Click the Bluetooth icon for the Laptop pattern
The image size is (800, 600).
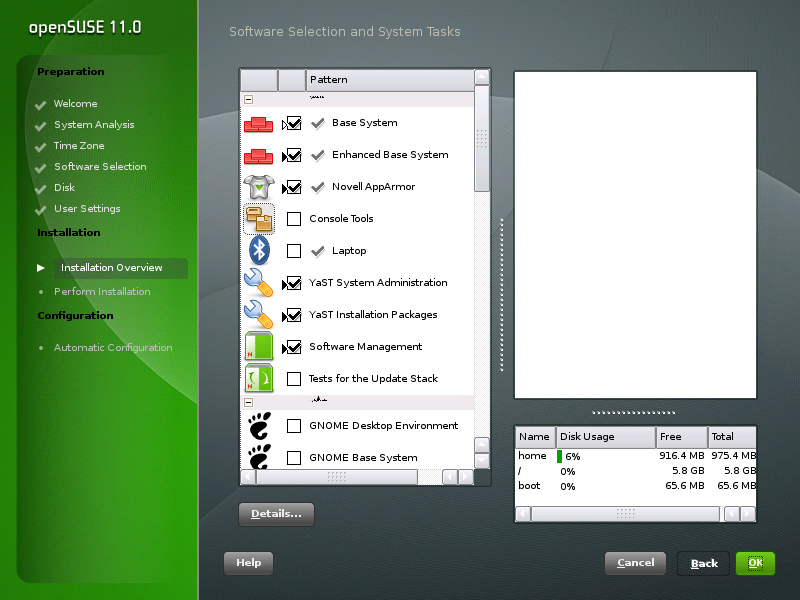coord(259,251)
